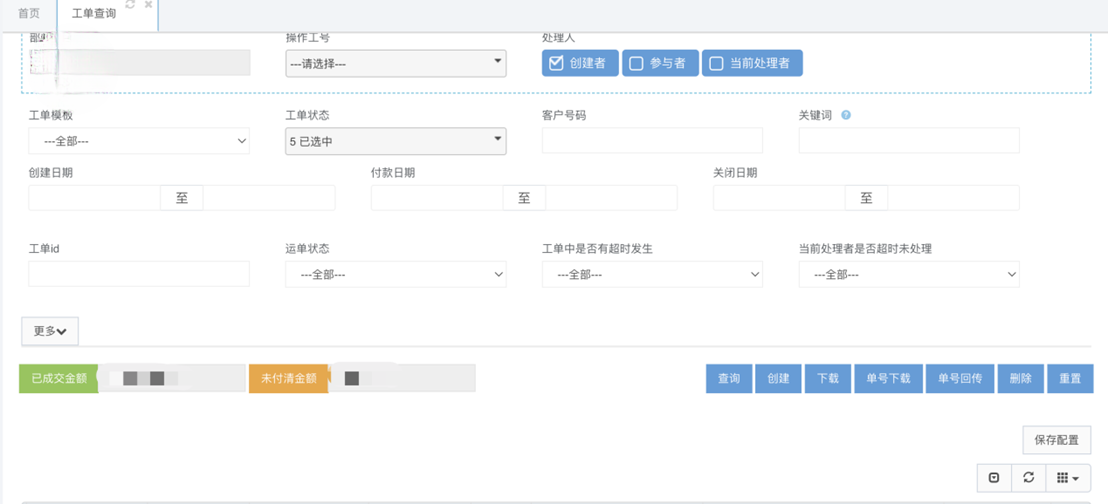Open the 工单模板 dropdown

[139, 141]
